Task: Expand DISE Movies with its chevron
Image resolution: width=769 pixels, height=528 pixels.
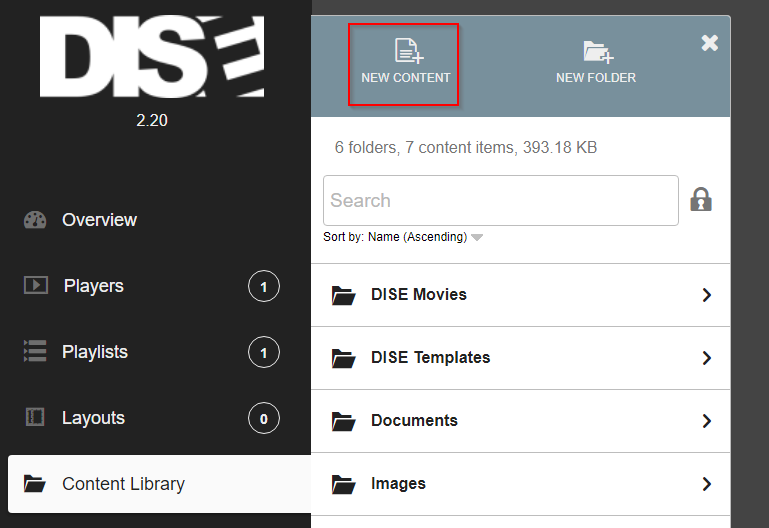Action: click(x=706, y=295)
